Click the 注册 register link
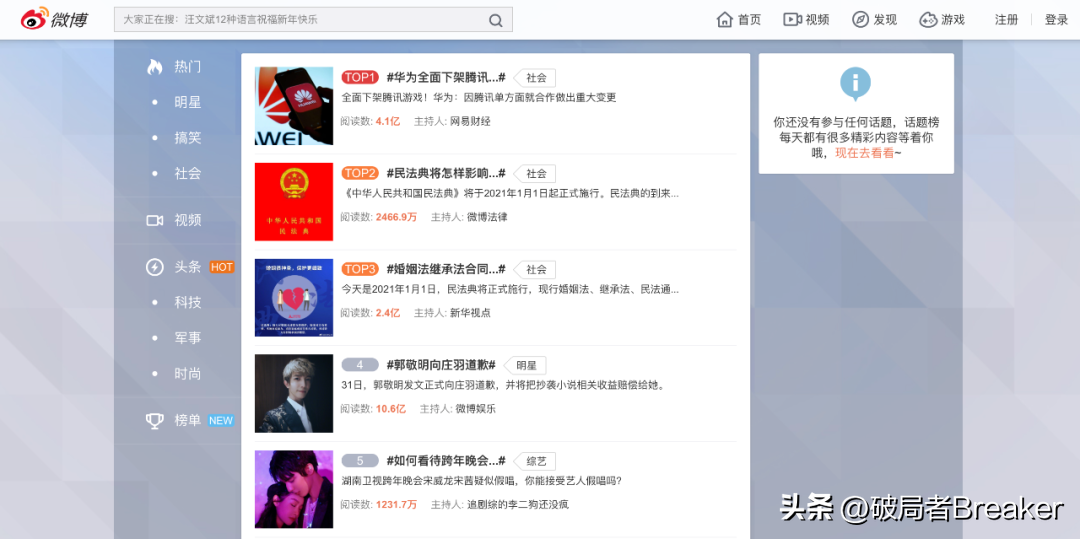The image size is (1080, 539). click(1006, 20)
